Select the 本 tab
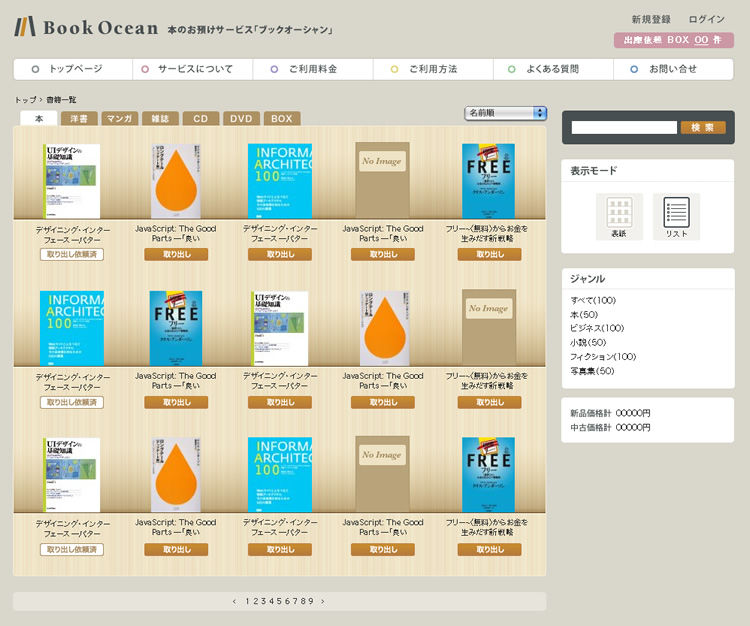This screenshot has width=750, height=626. click(39, 118)
